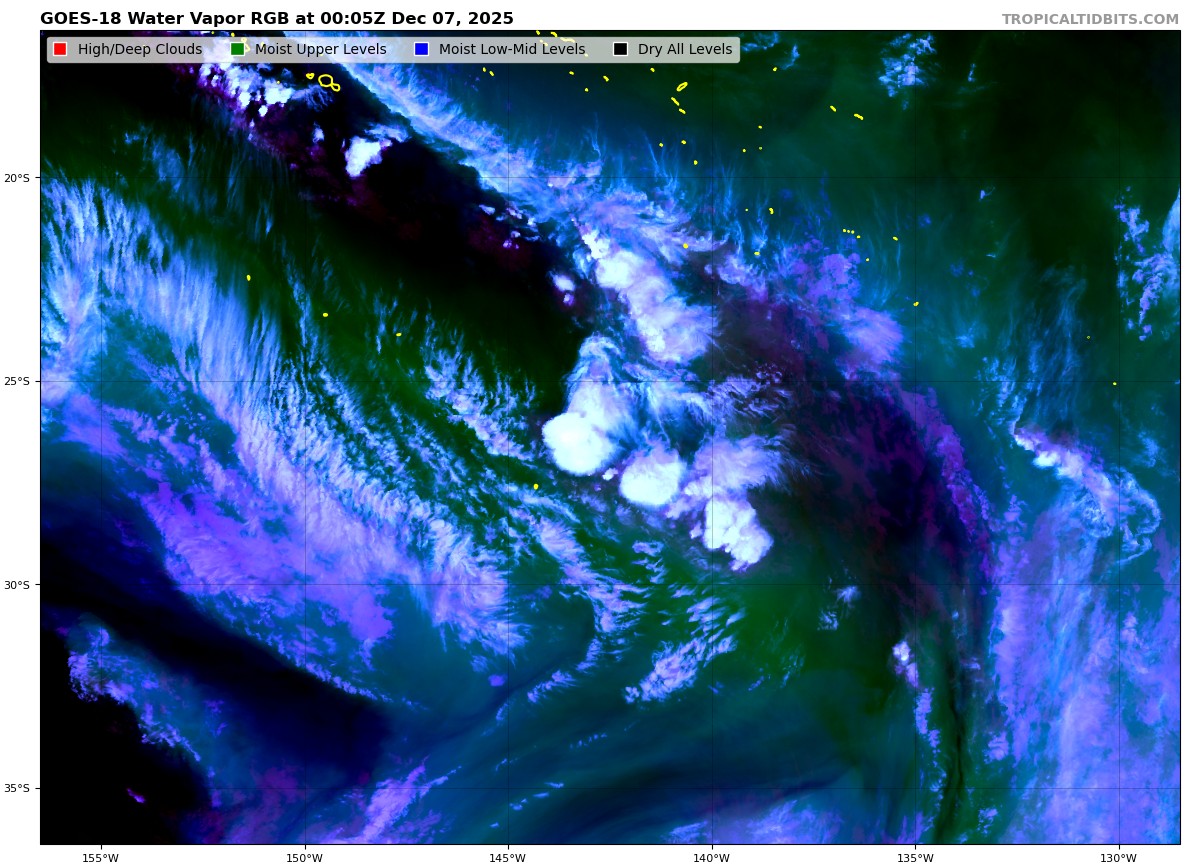
Task: Select the 150°W longitude axis label
Action: click(305, 857)
